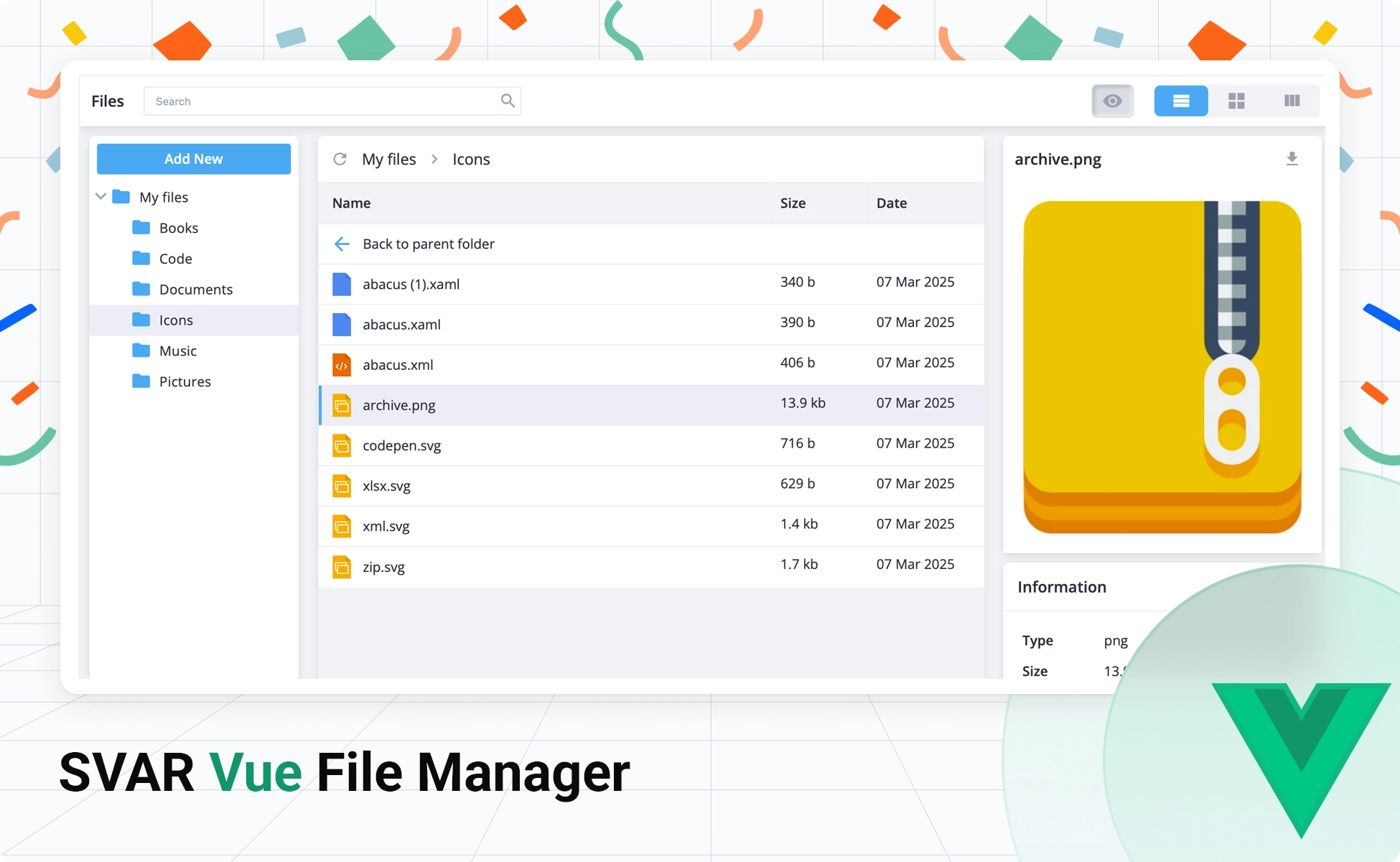Screen dimensions: 1400x862
Task: Click the 406 b size cell
Action: 798,363
